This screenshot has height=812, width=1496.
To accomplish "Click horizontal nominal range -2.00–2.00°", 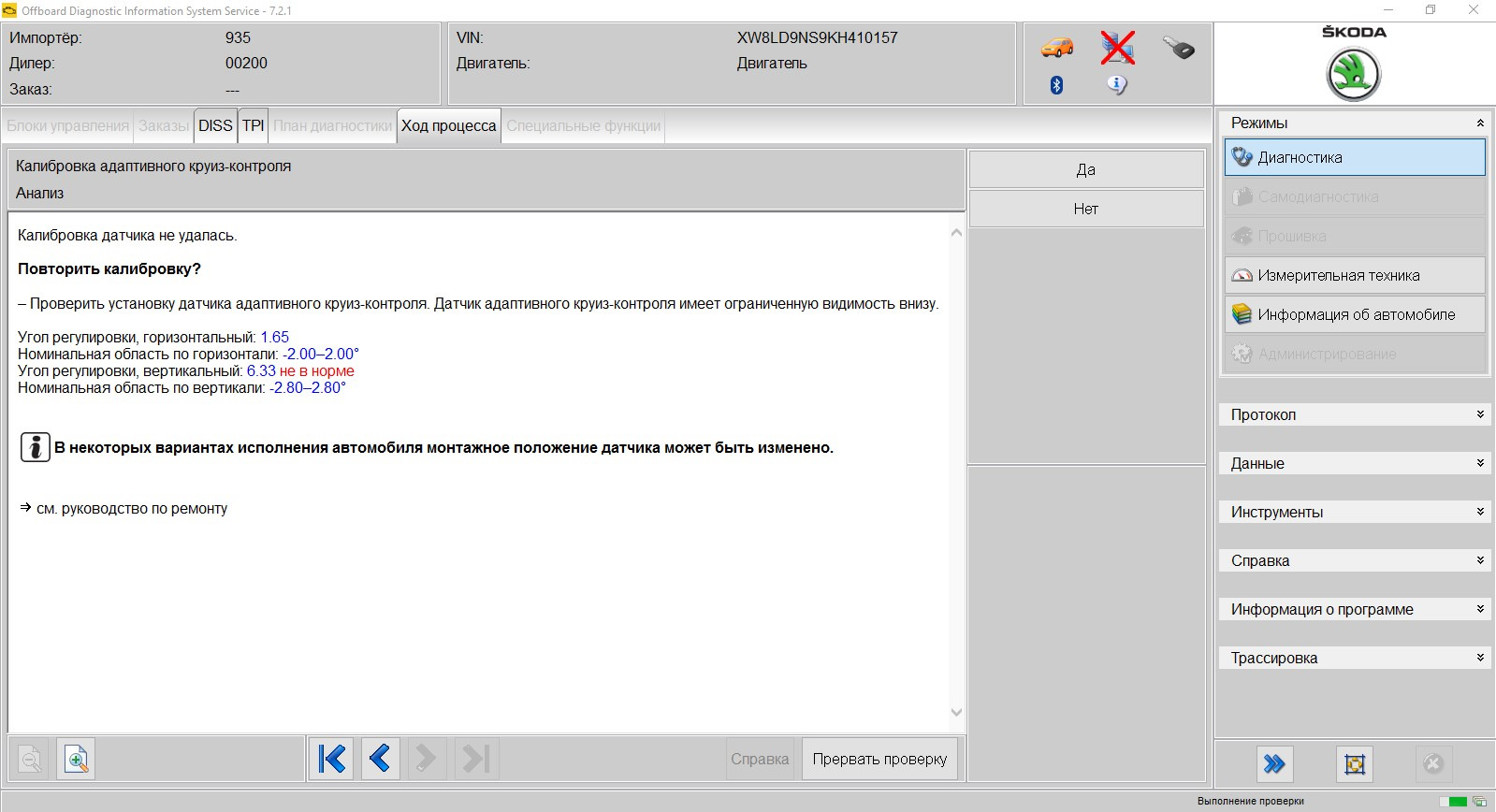I will [x=321, y=354].
